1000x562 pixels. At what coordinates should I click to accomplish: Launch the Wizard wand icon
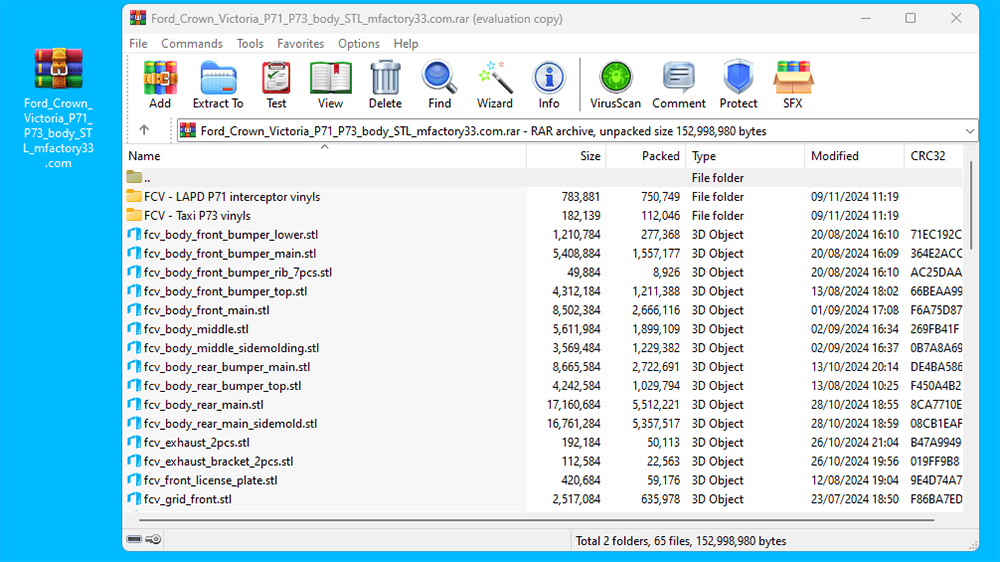pyautogui.click(x=495, y=85)
